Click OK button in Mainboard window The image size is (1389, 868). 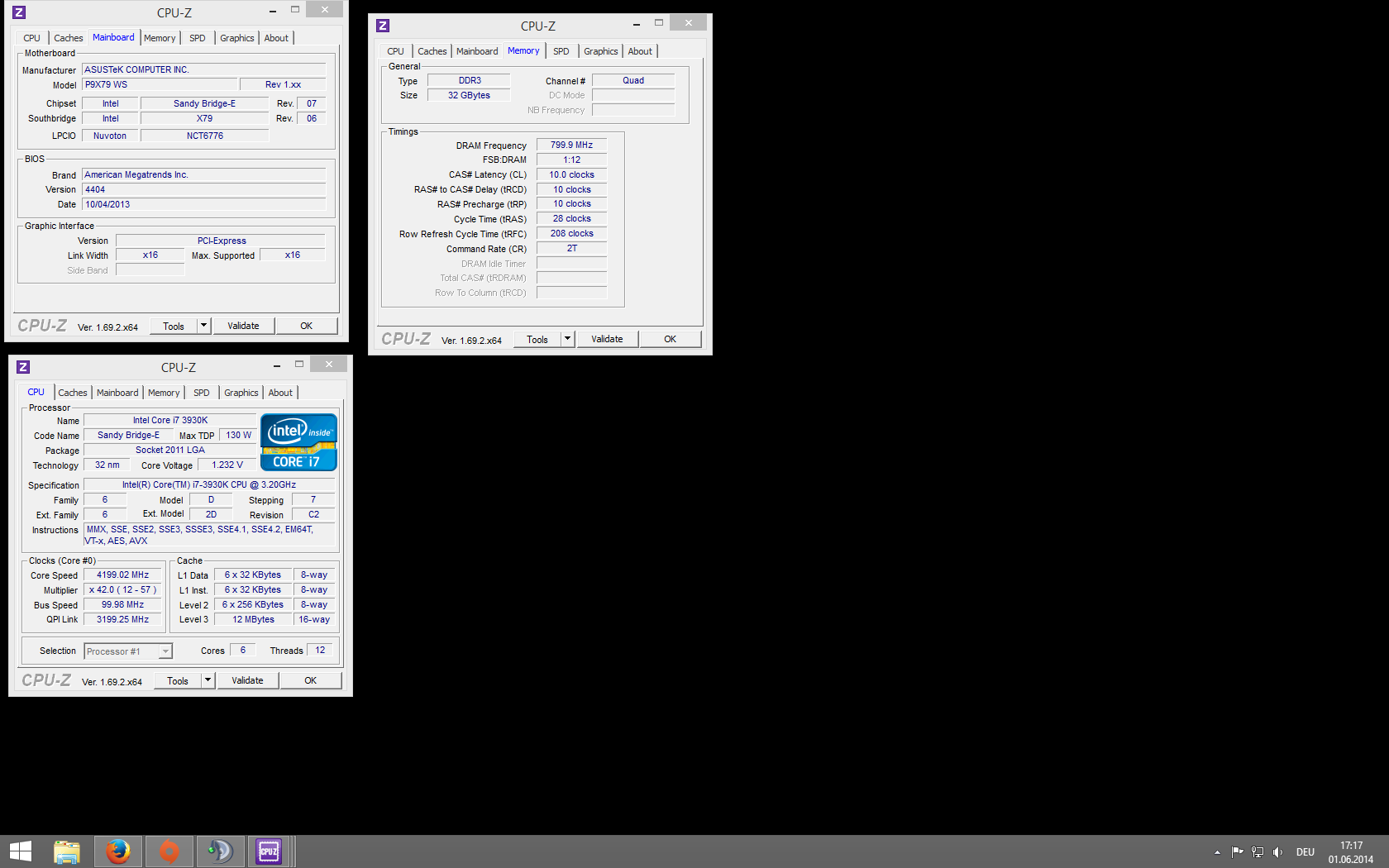click(307, 326)
